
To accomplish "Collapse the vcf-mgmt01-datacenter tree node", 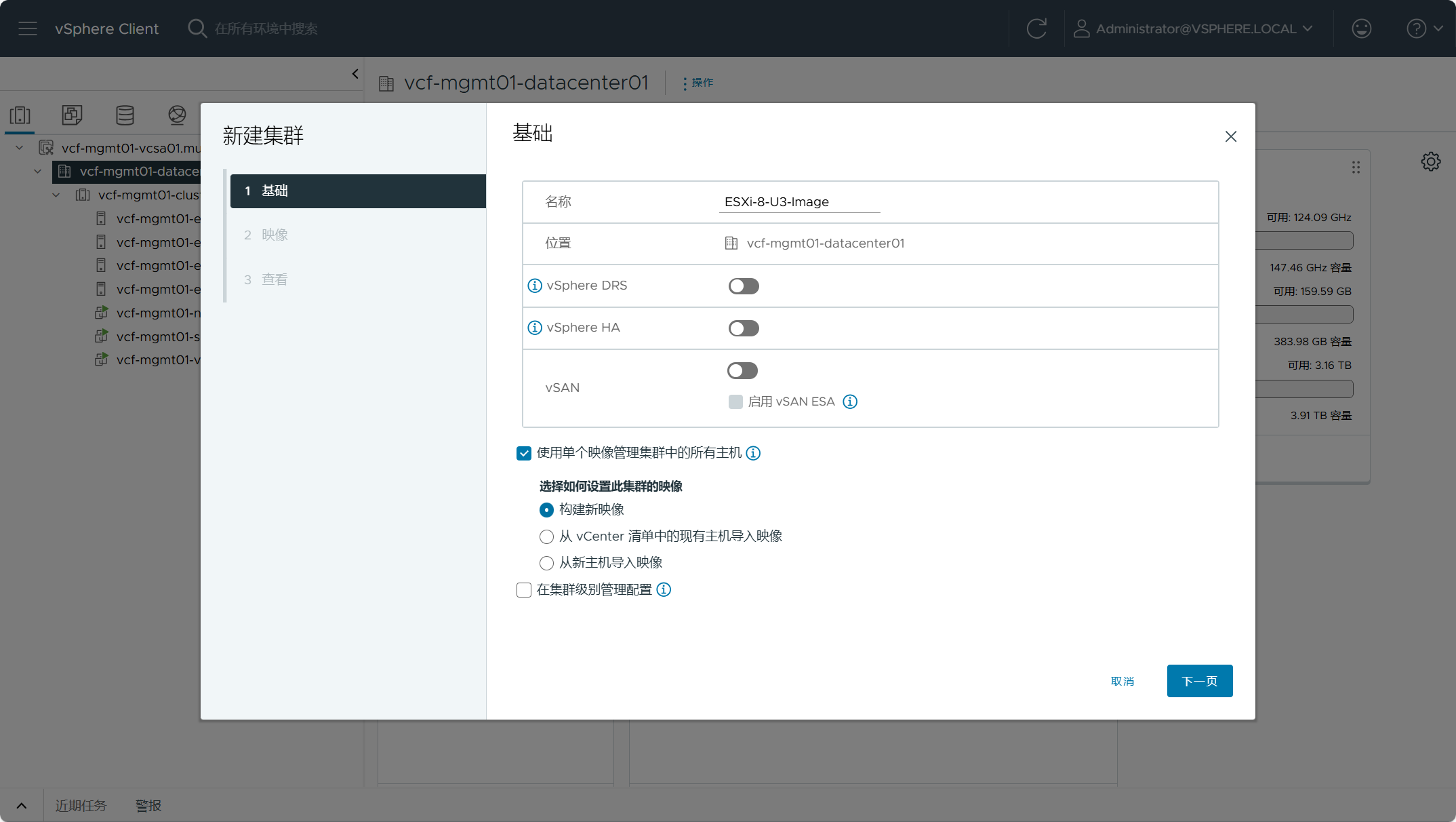I will click(38, 172).
